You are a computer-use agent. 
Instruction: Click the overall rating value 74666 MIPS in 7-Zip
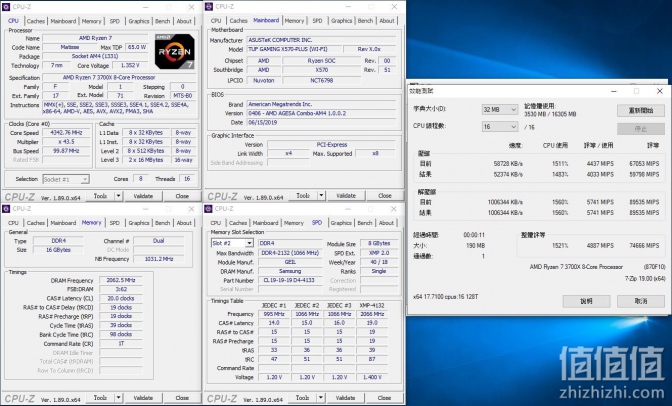pos(644,246)
